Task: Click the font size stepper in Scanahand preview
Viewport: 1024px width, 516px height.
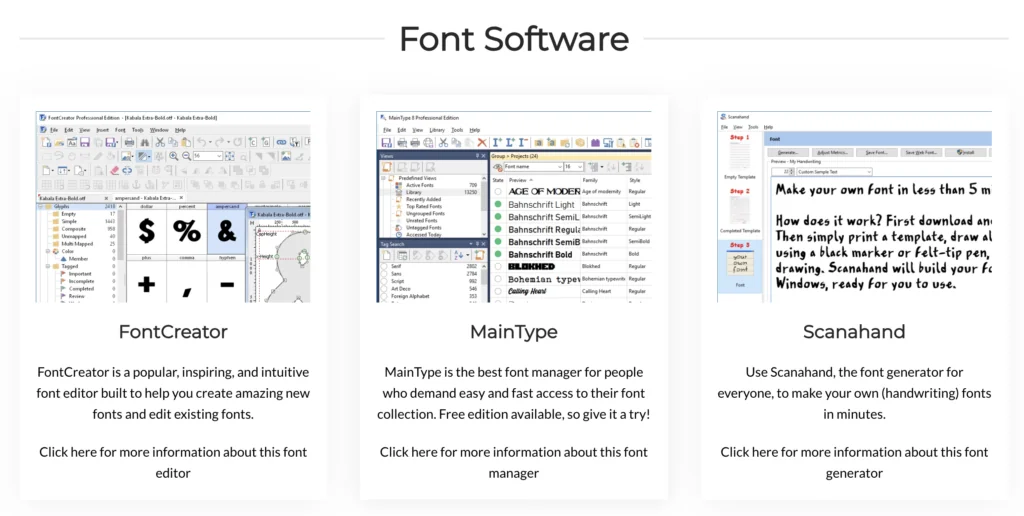Action: pos(792,172)
